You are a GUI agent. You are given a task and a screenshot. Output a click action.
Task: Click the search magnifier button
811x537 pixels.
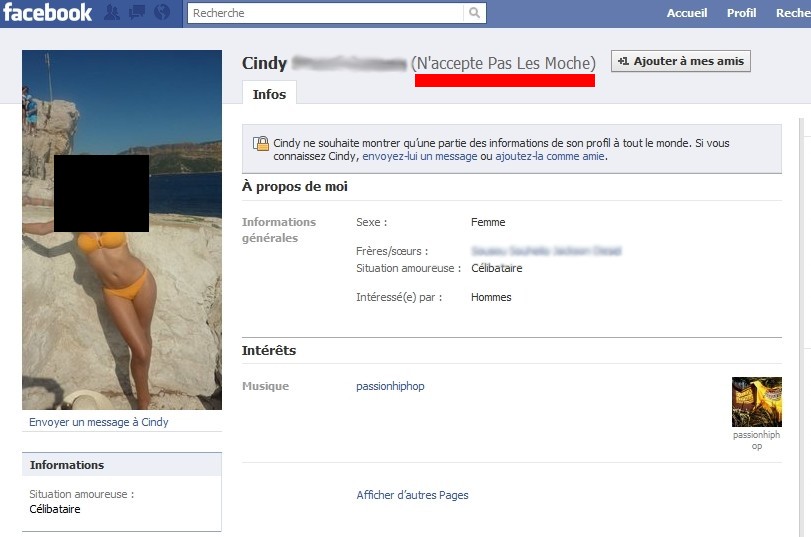point(474,13)
